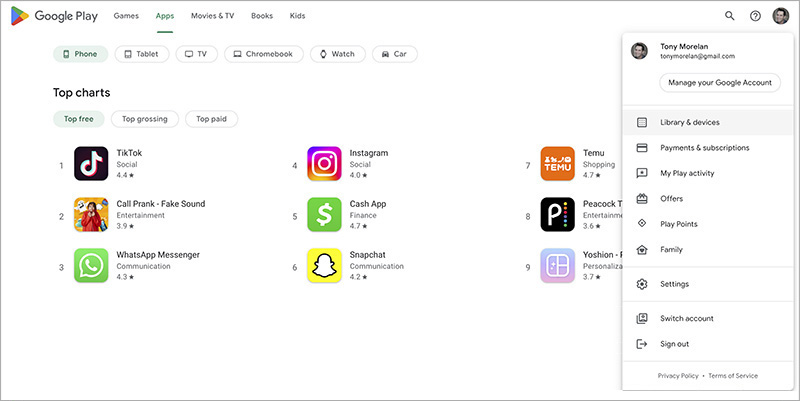
Task: Click the Family house icon
Action: tap(642, 249)
